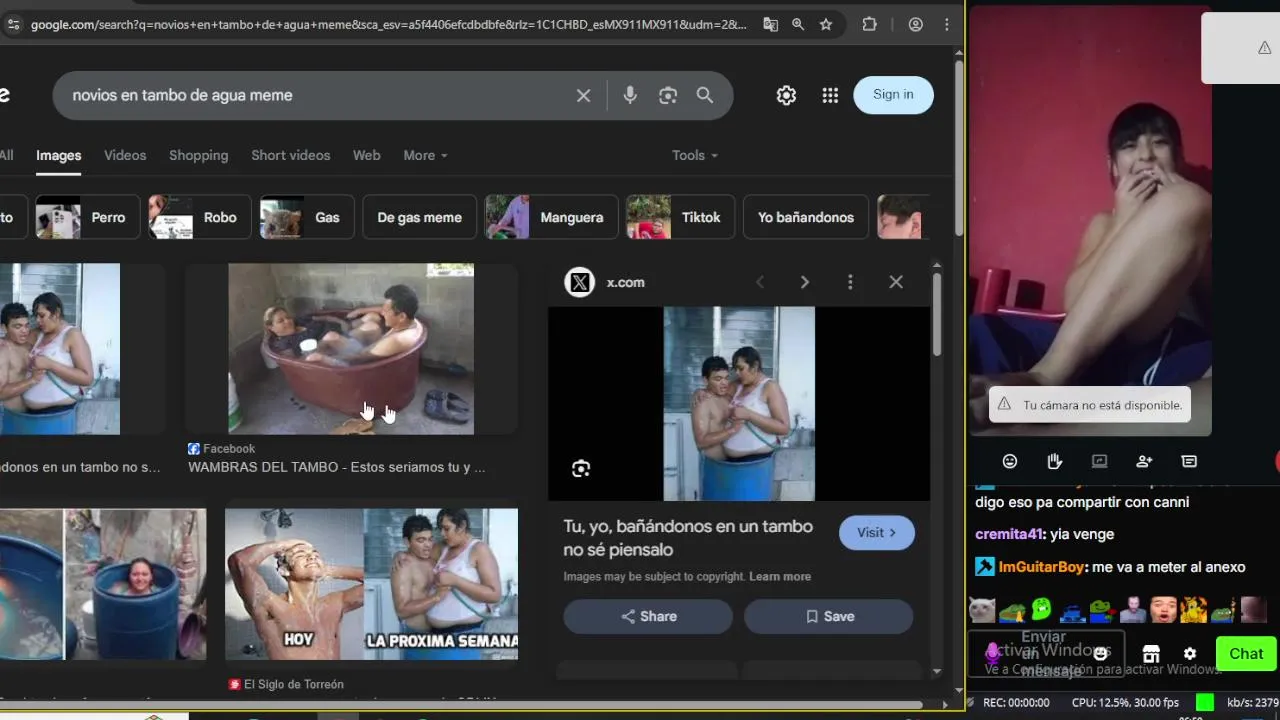Go to previous image in preview panel
1280x720 pixels.
(x=760, y=282)
